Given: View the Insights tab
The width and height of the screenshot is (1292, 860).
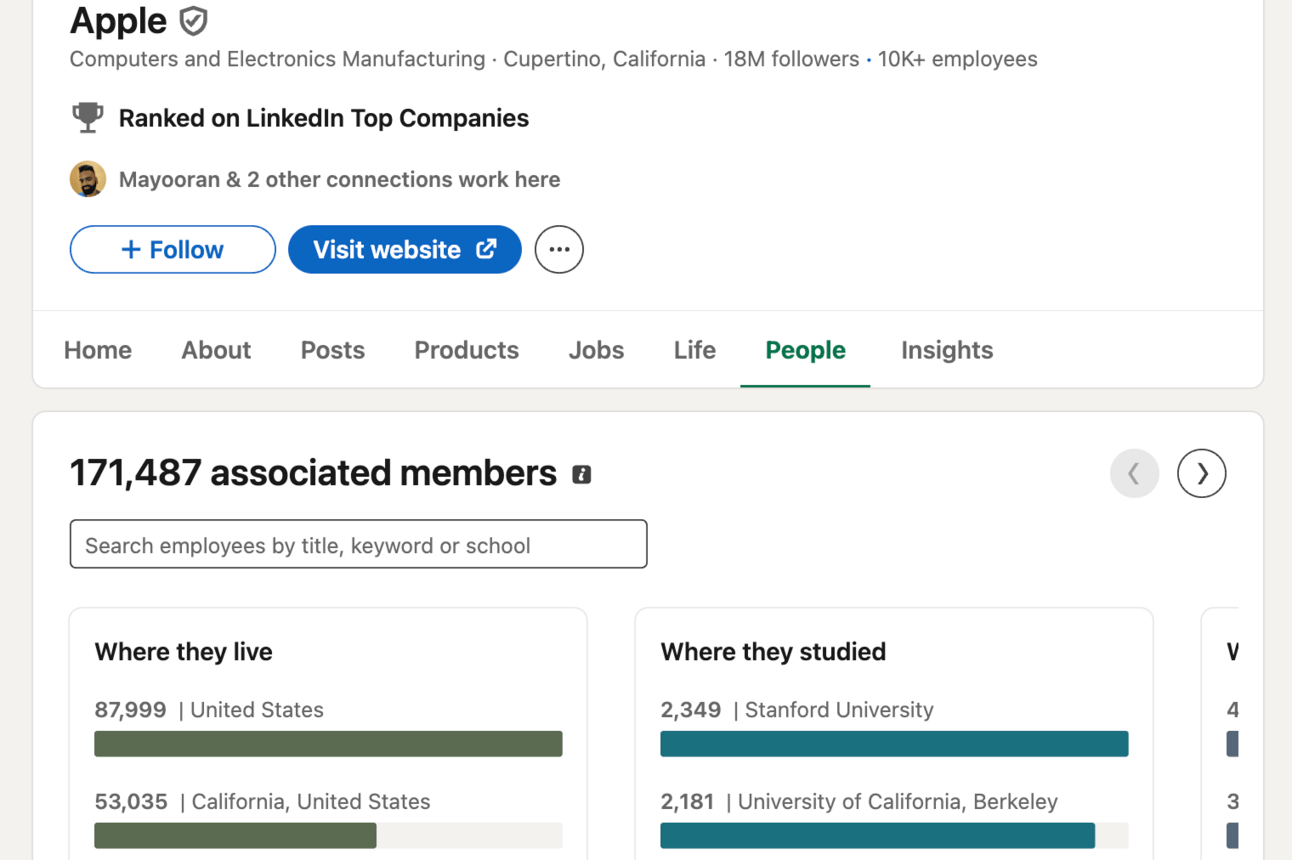Looking at the screenshot, I should tap(947, 350).
